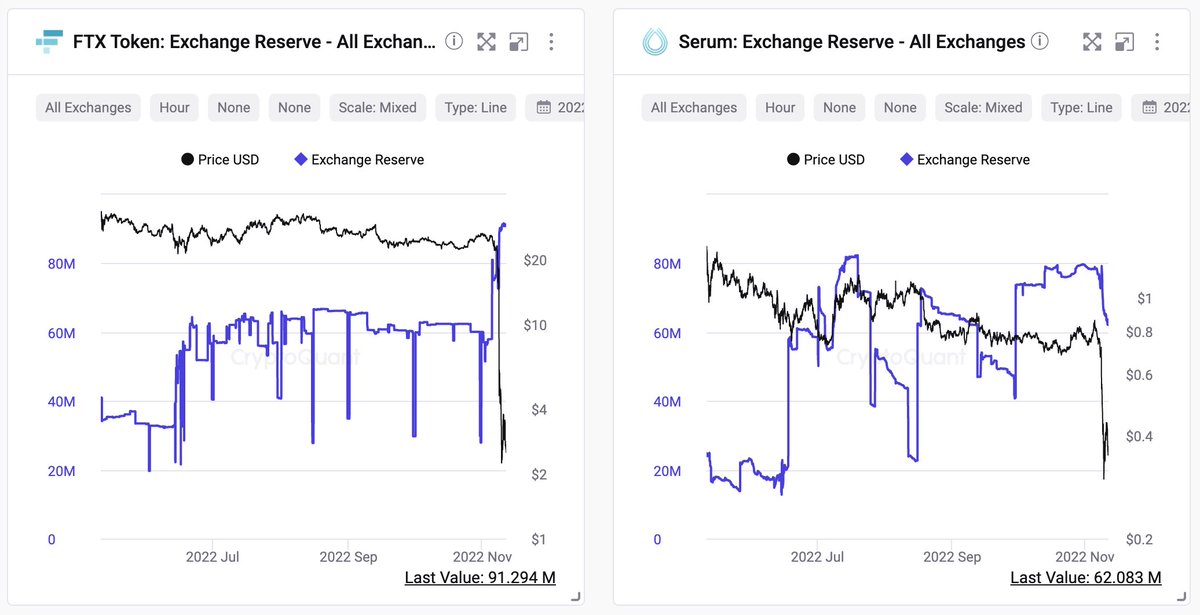Open first None selector in Serum panel
1200x615 pixels.
tap(840, 107)
